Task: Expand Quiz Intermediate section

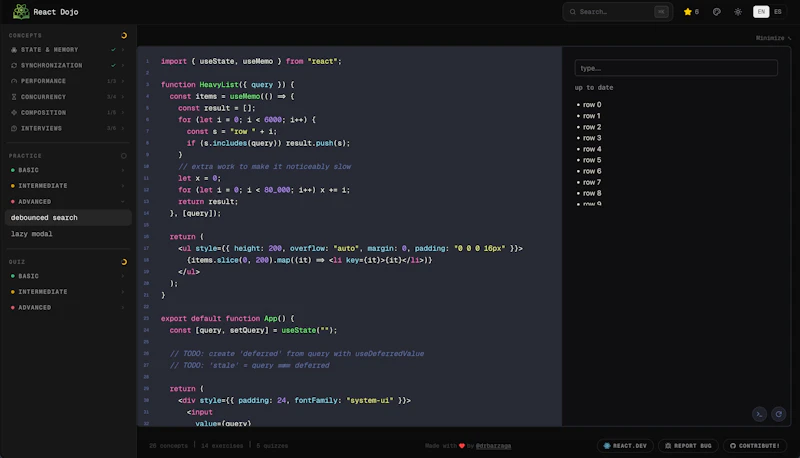Action: click(67, 292)
